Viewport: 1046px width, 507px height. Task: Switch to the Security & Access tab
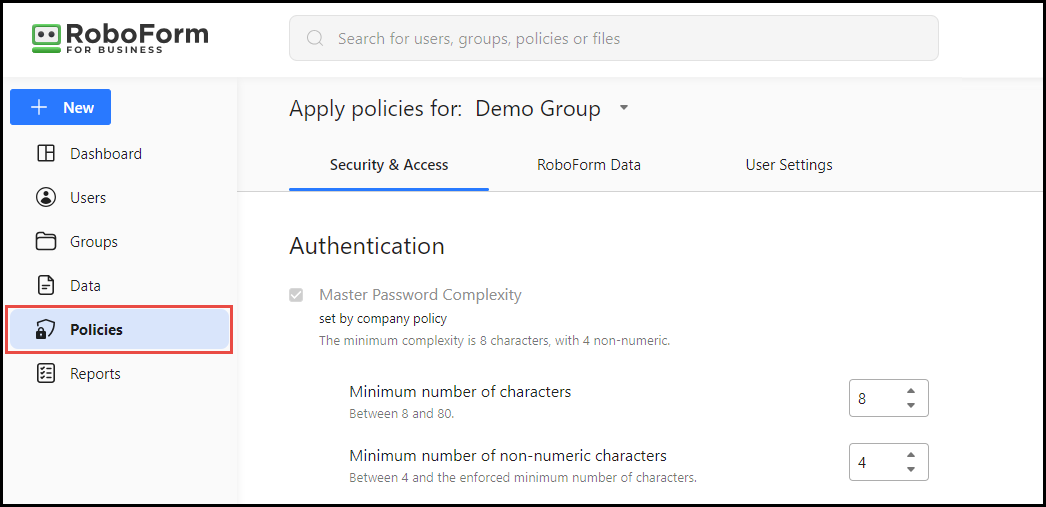pyautogui.click(x=389, y=165)
